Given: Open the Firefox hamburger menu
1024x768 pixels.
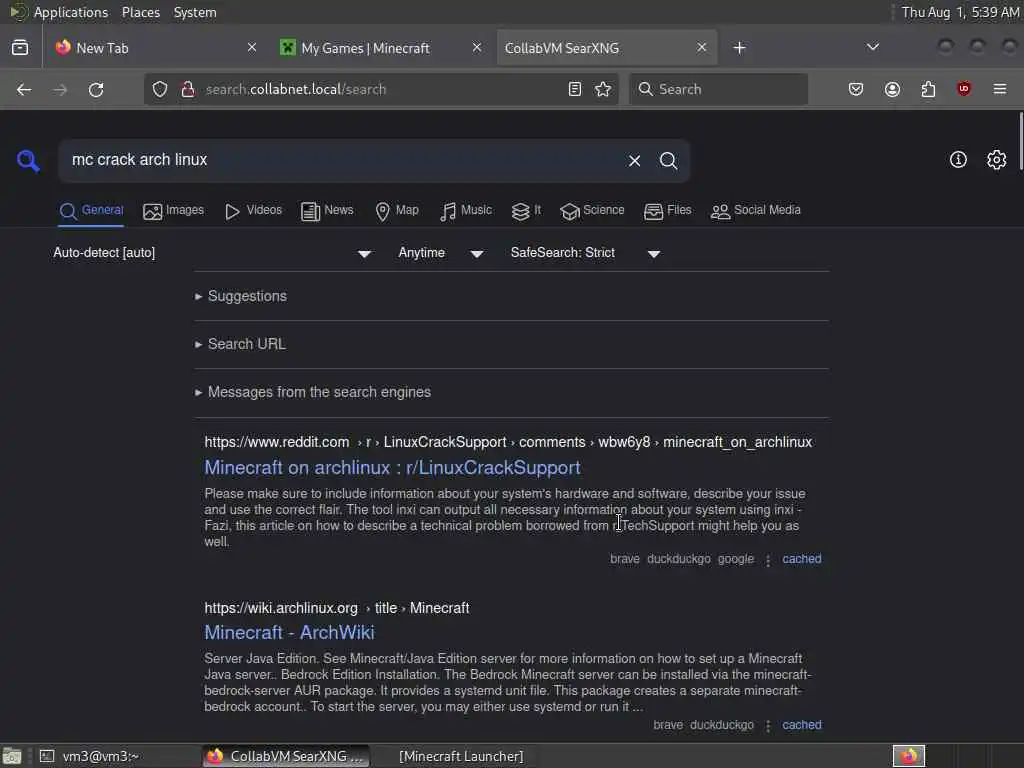Looking at the screenshot, I should pyautogui.click(x=1000, y=89).
